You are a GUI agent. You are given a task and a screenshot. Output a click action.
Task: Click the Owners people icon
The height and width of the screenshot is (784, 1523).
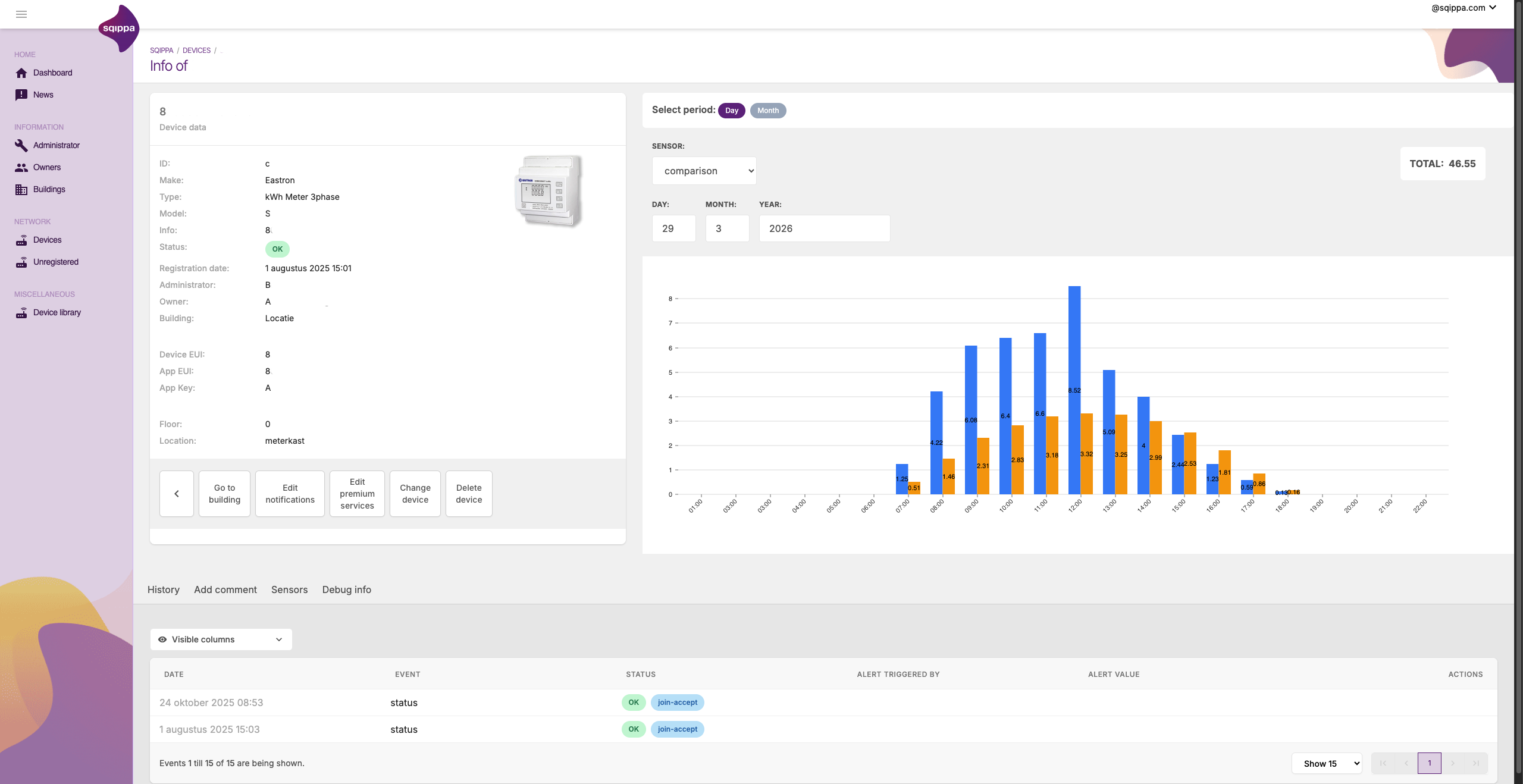(21, 167)
